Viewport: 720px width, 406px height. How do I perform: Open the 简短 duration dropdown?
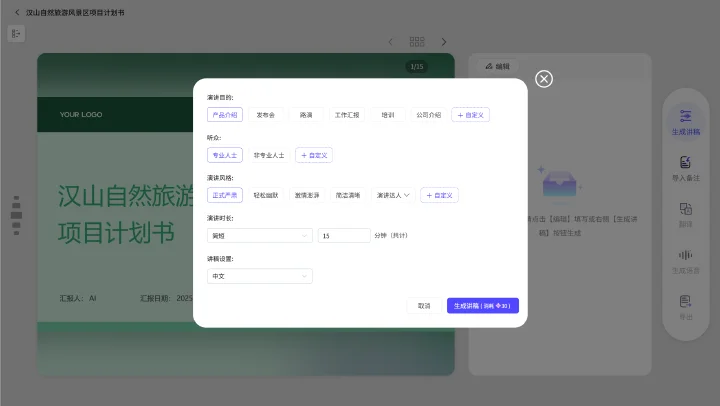tap(260, 236)
